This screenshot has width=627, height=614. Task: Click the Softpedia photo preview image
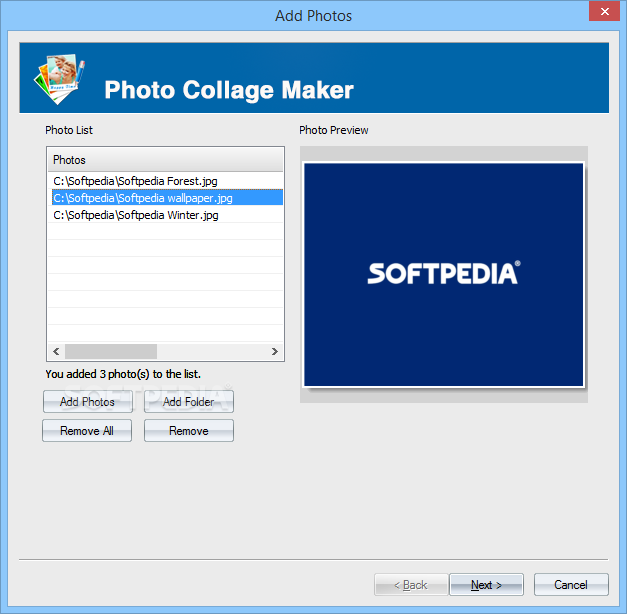[x=443, y=274]
